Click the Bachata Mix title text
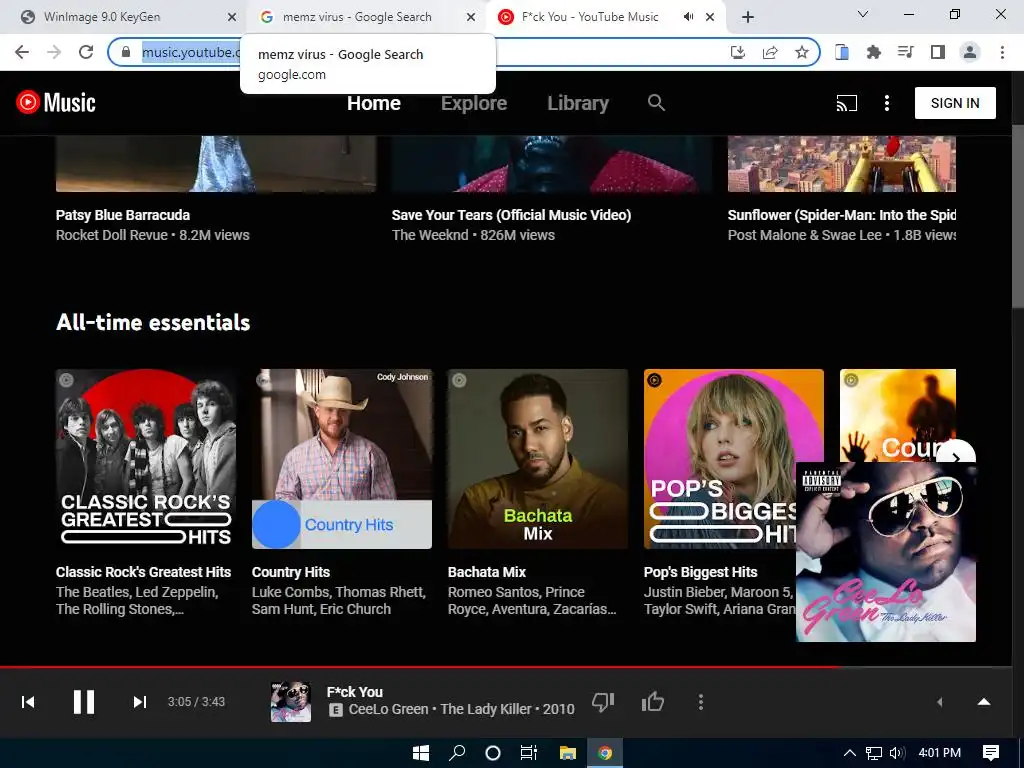The width and height of the screenshot is (1024, 768). (x=487, y=572)
